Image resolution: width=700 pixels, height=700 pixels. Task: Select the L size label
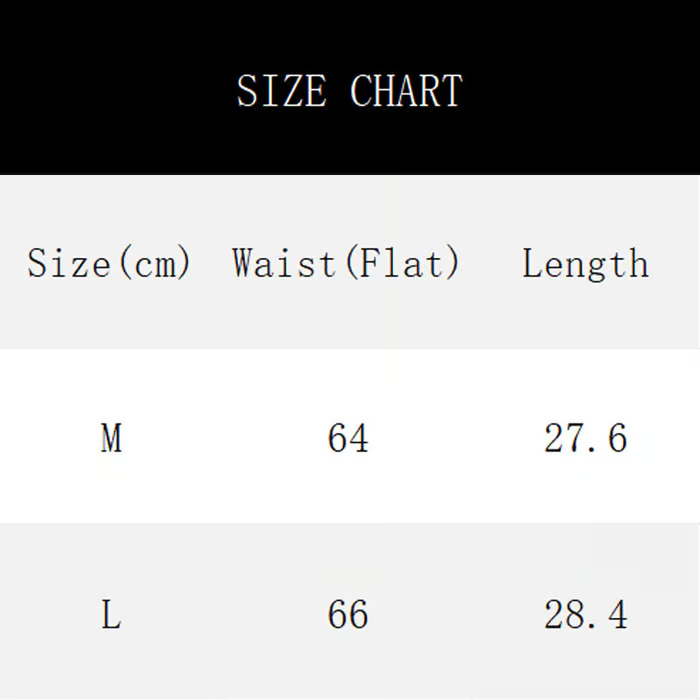click(x=111, y=614)
